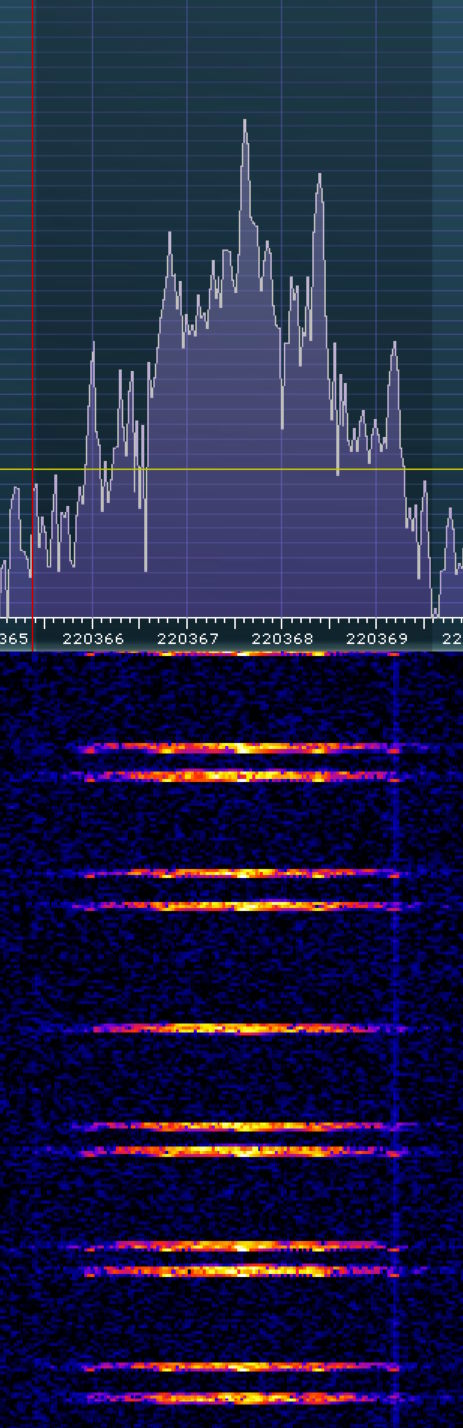Viewport: 463px width, 1428px height.
Task: Click the partial 365 label at axis left
Action: [14, 638]
